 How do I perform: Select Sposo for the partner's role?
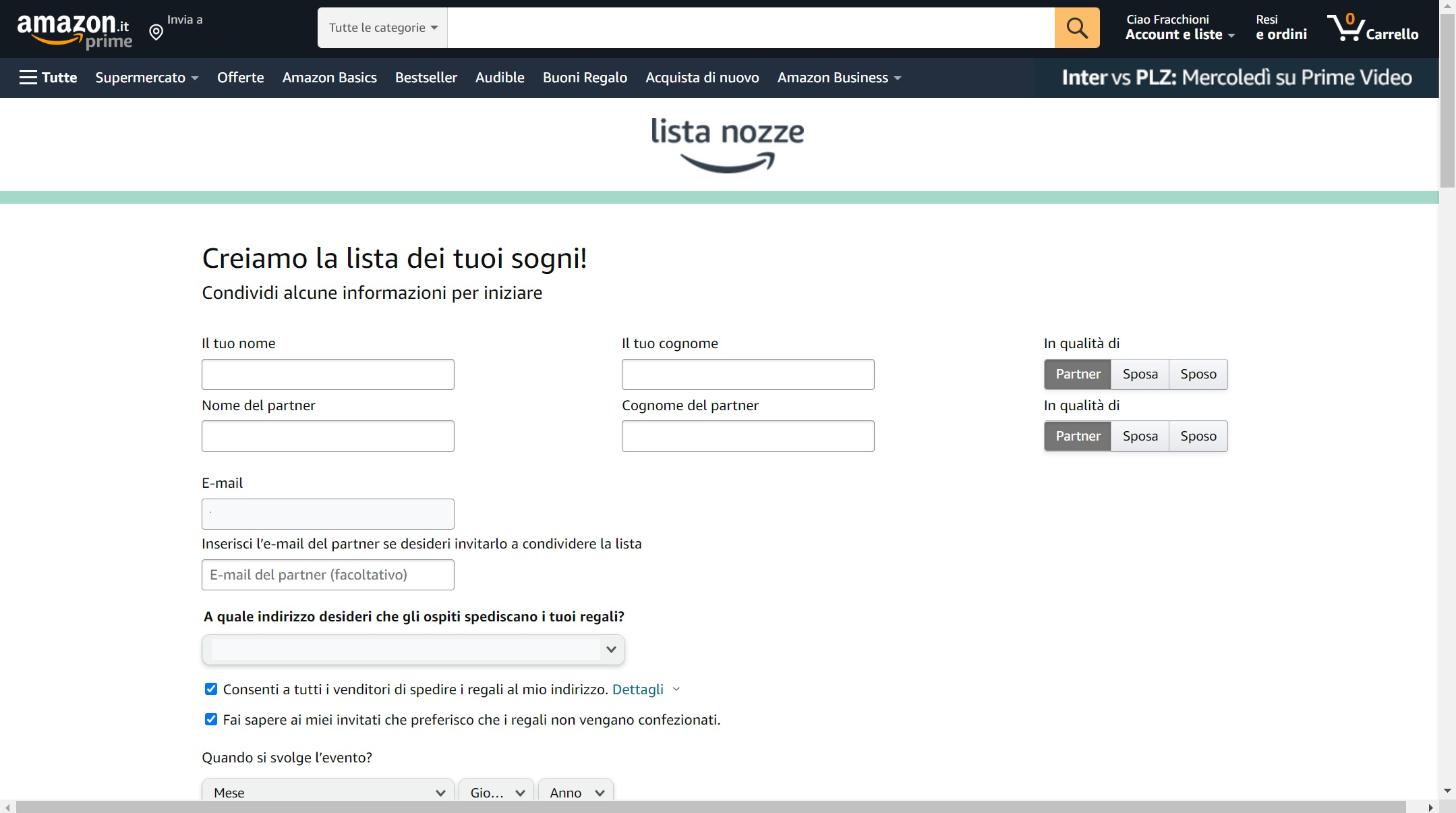(x=1199, y=436)
